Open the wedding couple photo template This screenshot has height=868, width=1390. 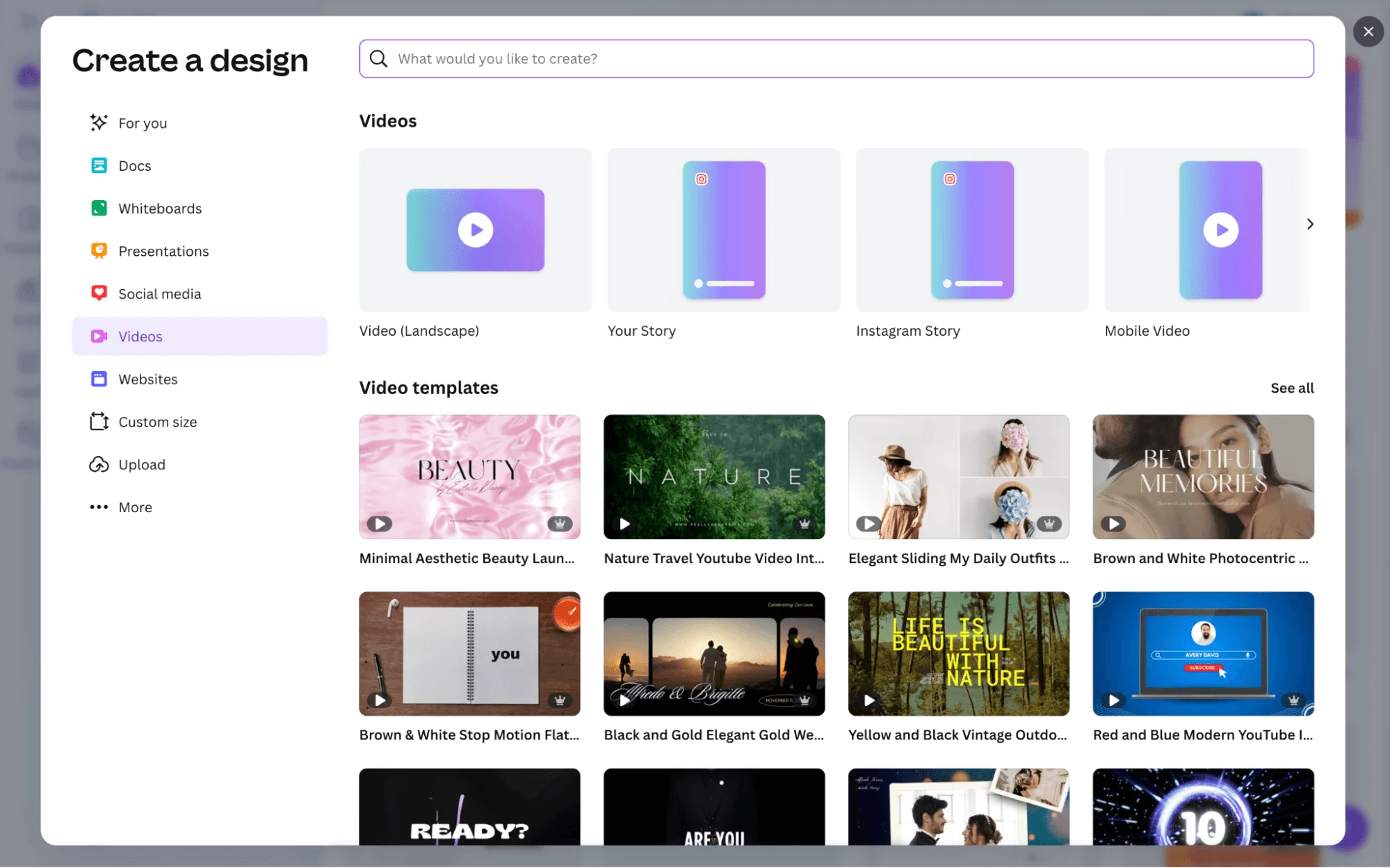958,807
